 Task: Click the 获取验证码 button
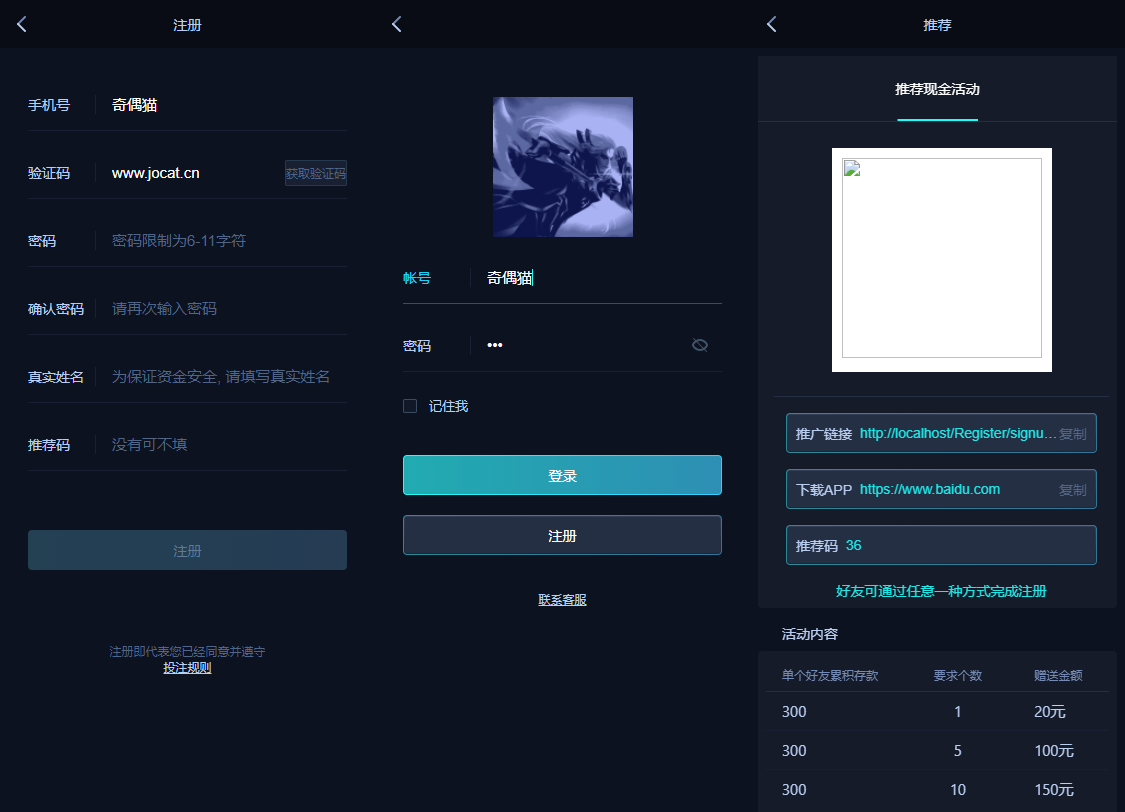coord(316,173)
